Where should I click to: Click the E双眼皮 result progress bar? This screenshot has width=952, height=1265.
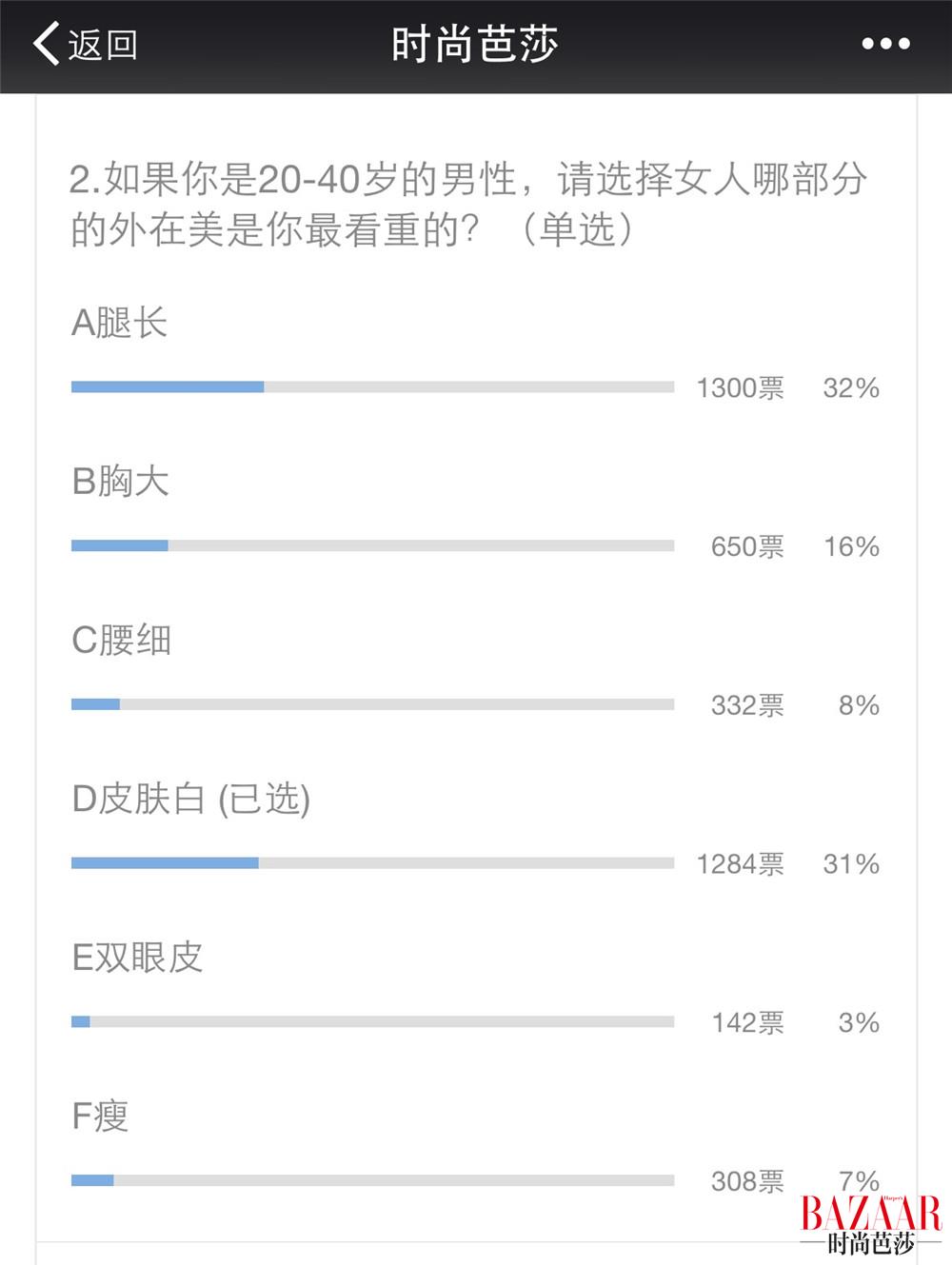pyautogui.click(x=372, y=1022)
